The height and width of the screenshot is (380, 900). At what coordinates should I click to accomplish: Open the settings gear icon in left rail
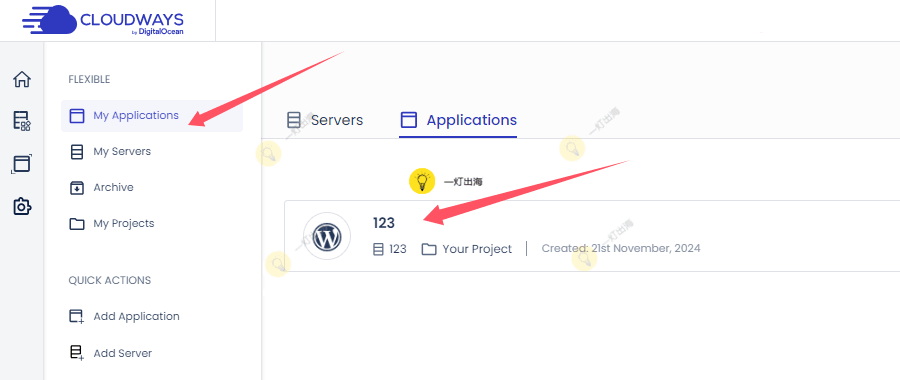click(22, 205)
